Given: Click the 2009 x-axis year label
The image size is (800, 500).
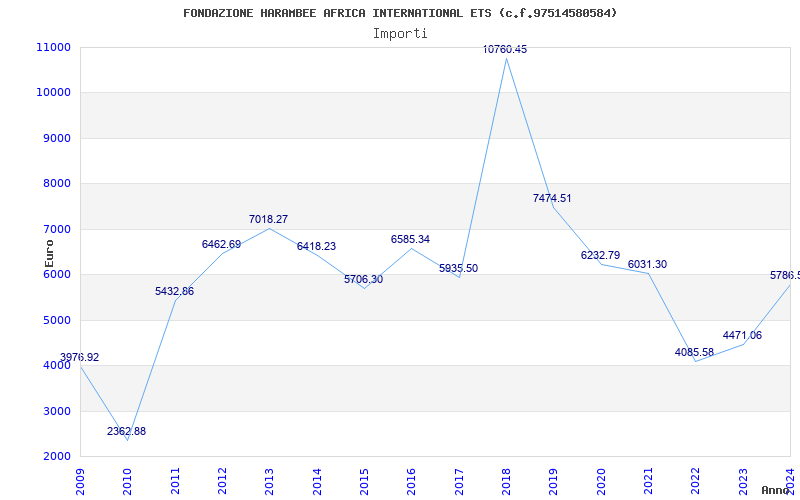Looking at the screenshot, I should tap(80, 482).
